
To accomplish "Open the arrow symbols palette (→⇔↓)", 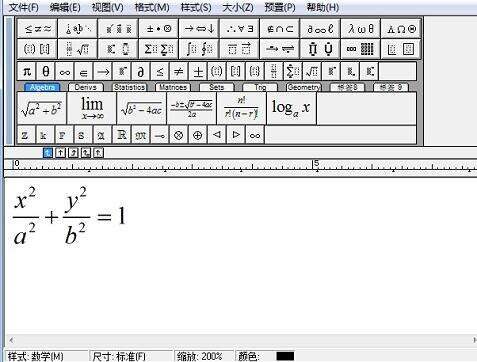I will [199, 29].
